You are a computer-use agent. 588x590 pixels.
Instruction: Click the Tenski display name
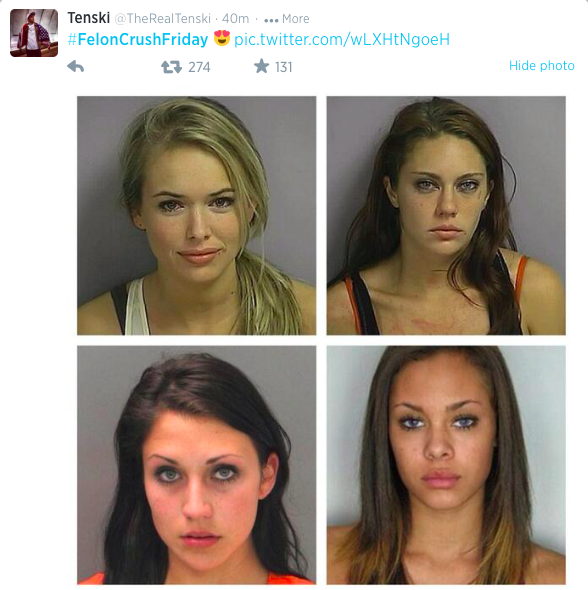[89, 18]
